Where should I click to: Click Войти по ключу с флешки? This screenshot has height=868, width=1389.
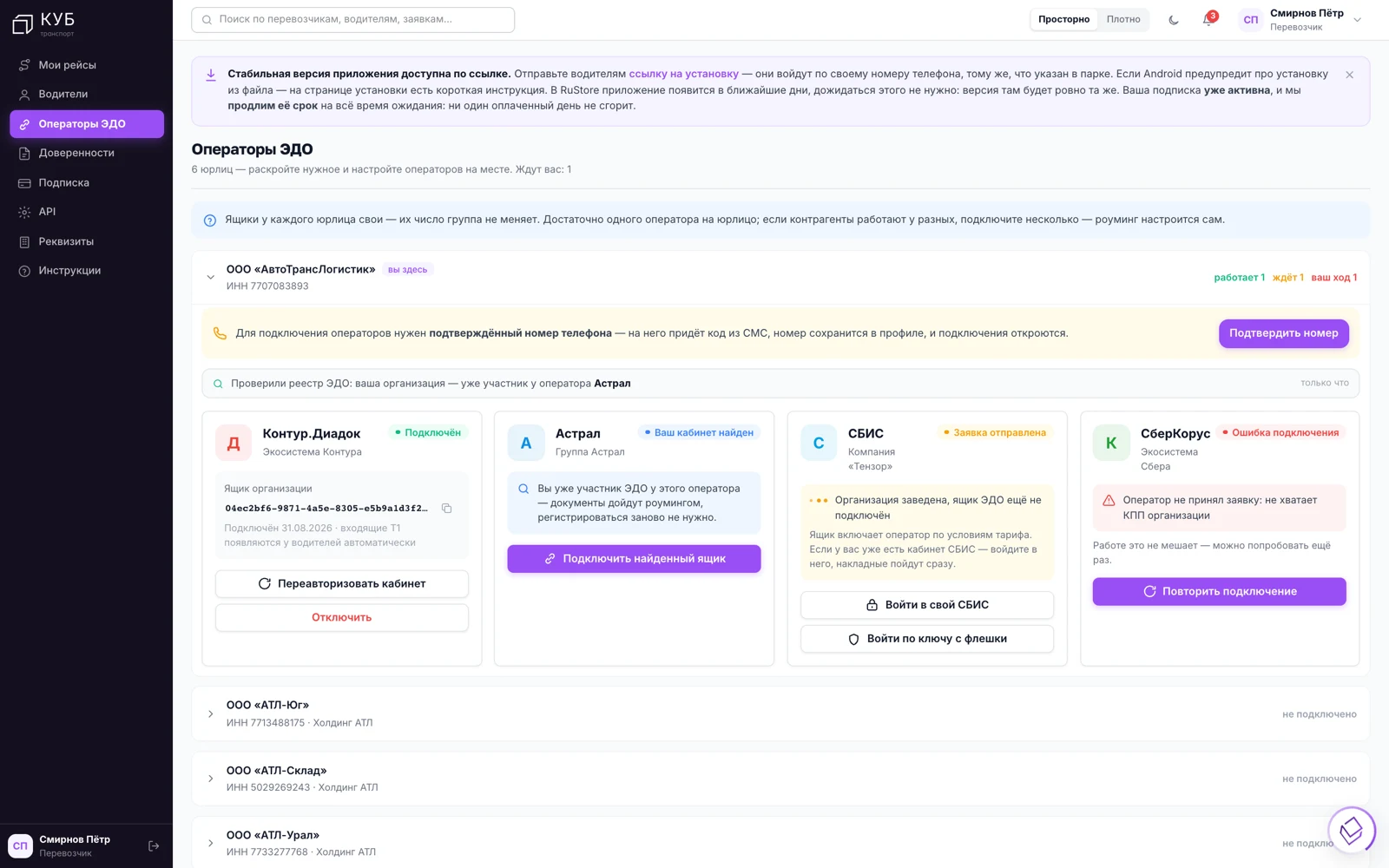point(927,639)
